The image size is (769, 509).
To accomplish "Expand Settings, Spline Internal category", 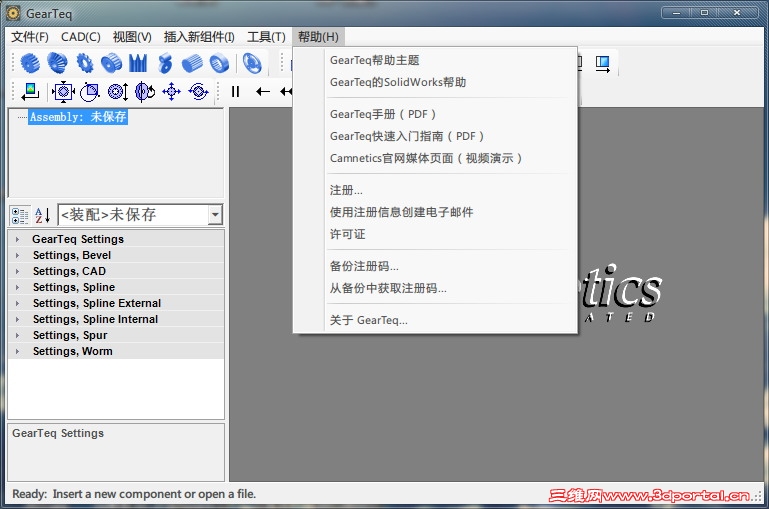I will [x=17, y=319].
